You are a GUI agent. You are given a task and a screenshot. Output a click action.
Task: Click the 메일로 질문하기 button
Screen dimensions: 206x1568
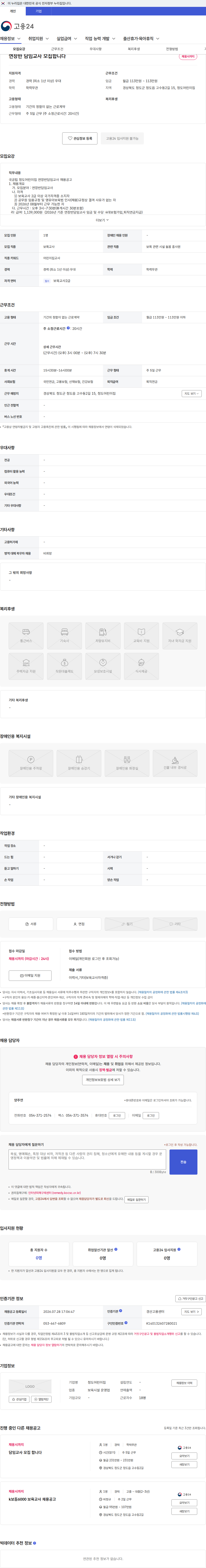(136, 1200)
